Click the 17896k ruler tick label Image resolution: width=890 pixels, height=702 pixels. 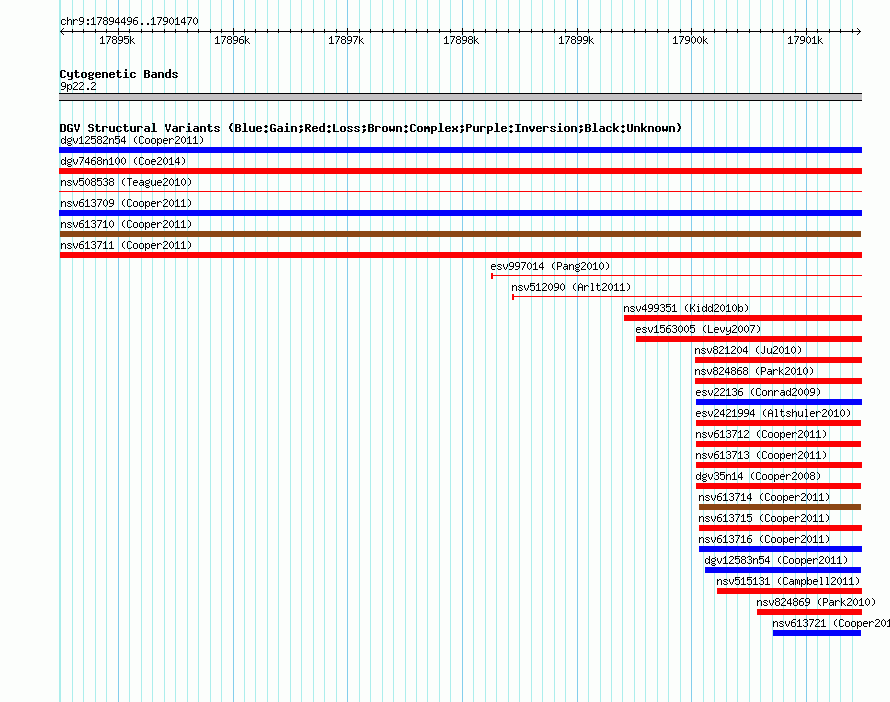(x=232, y=40)
